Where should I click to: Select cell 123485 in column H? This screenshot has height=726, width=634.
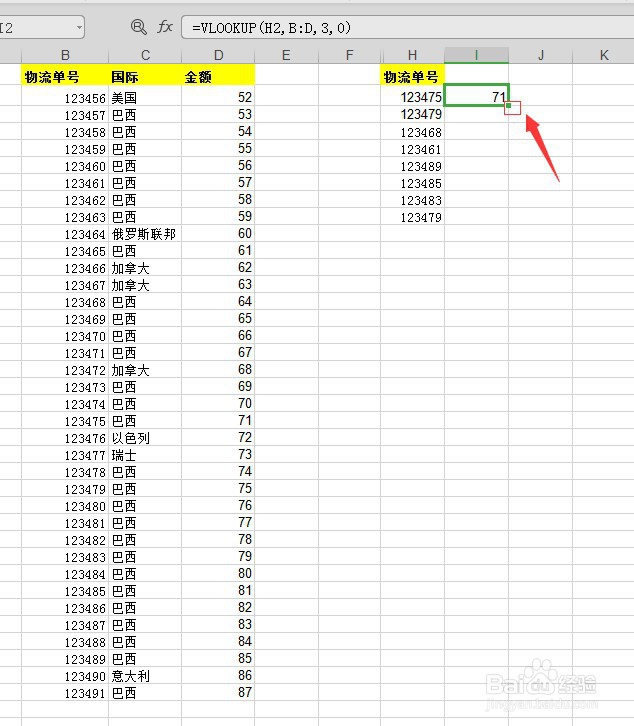click(412, 183)
